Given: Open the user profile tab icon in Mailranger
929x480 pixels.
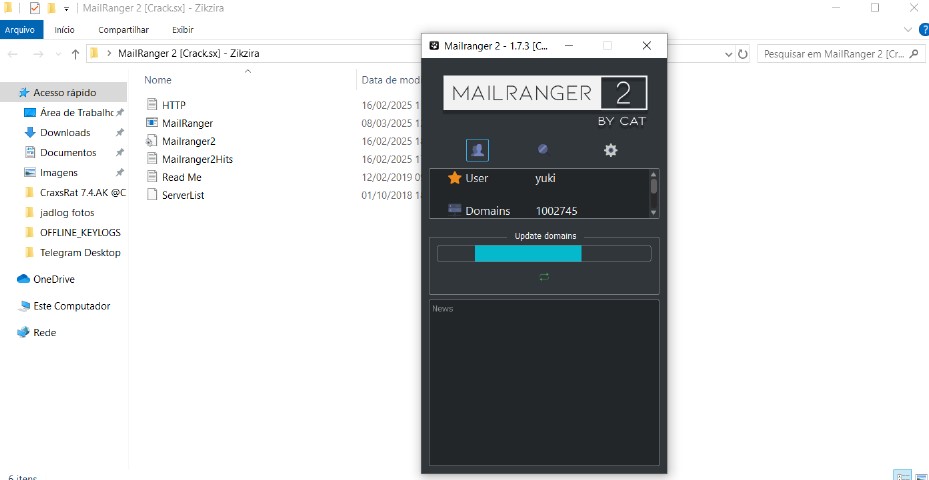Looking at the screenshot, I should click(478, 151).
